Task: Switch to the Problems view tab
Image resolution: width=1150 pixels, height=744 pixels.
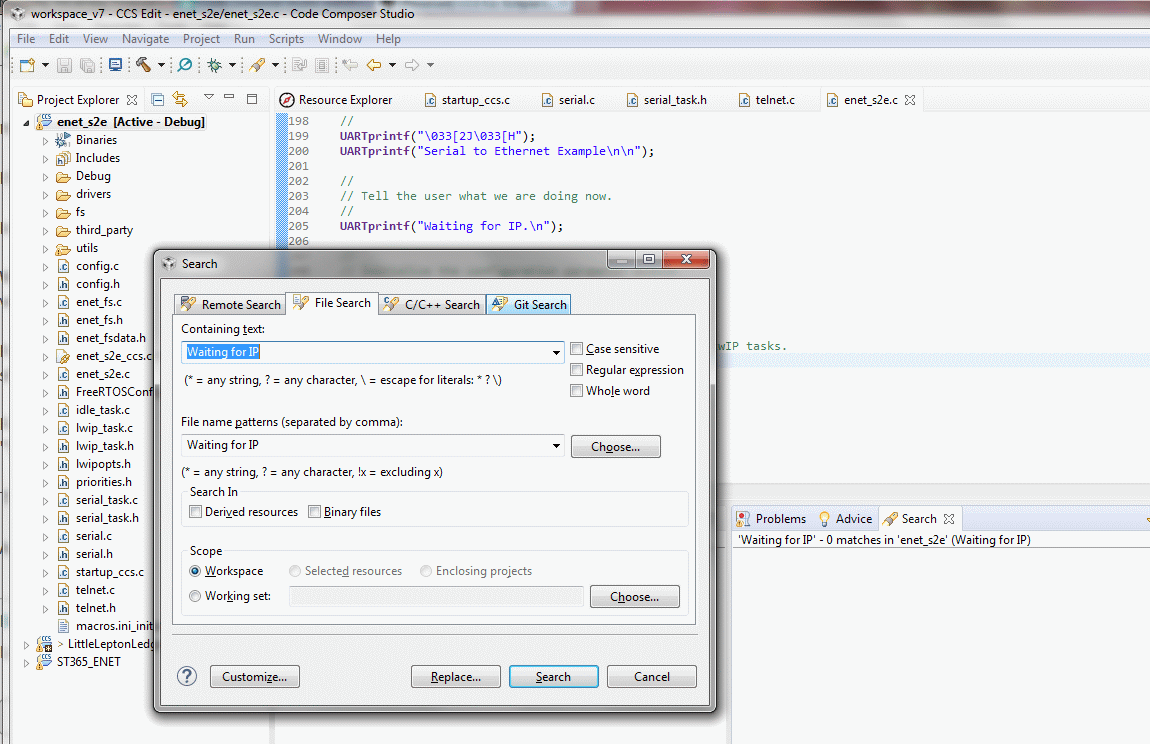Action: [771, 519]
